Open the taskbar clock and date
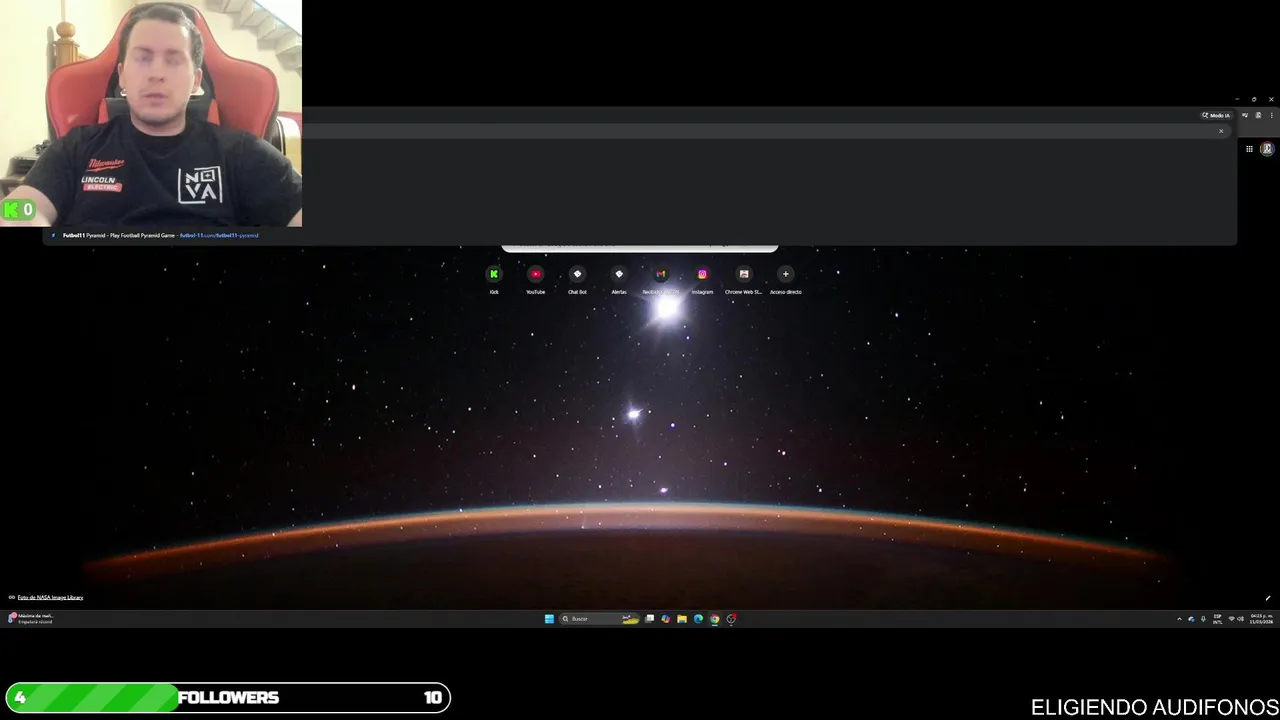The image size is (1280, 720). pos(1261,619)
